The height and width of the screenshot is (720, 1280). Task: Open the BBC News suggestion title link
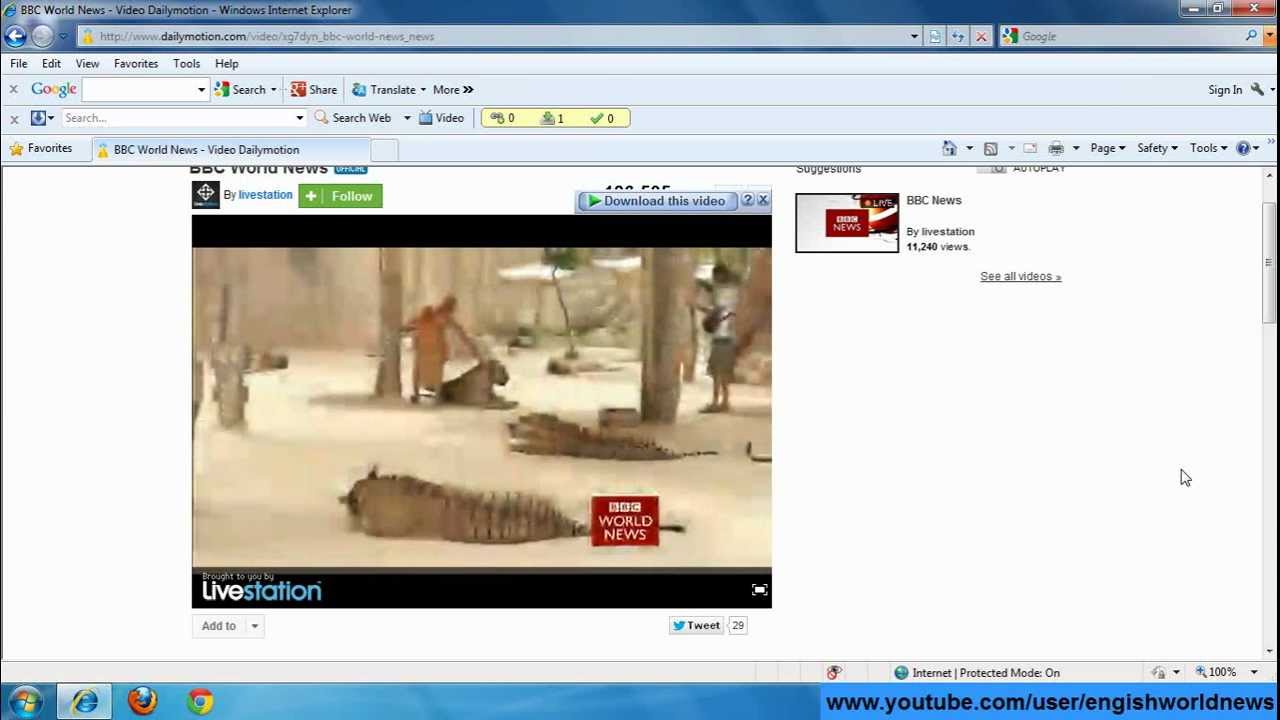(934, 200)
